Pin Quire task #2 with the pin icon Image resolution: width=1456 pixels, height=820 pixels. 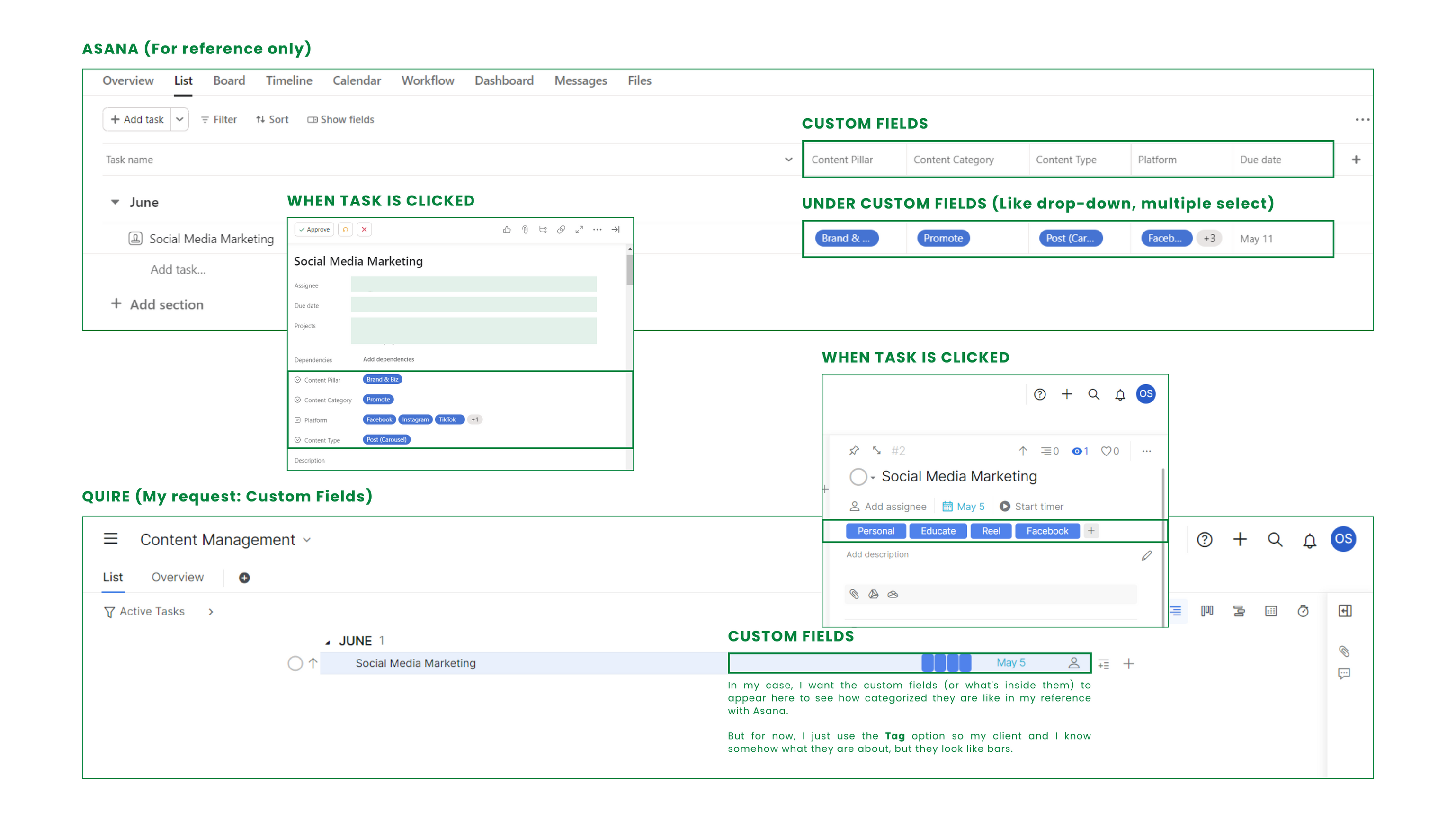click(854, 450)
